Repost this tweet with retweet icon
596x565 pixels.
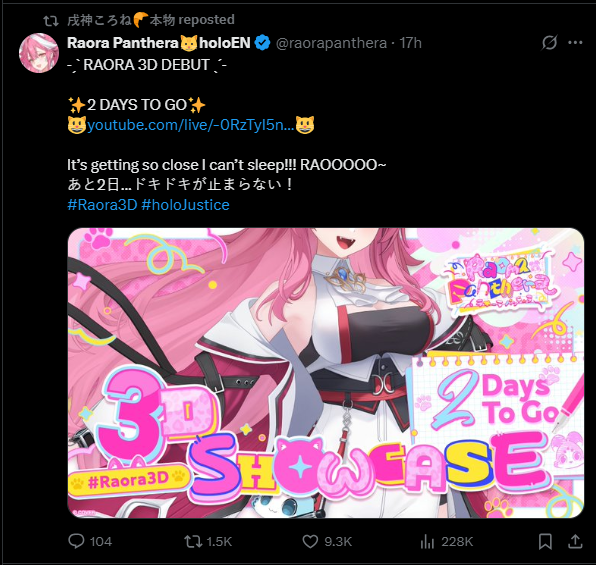tap(193, 541)
